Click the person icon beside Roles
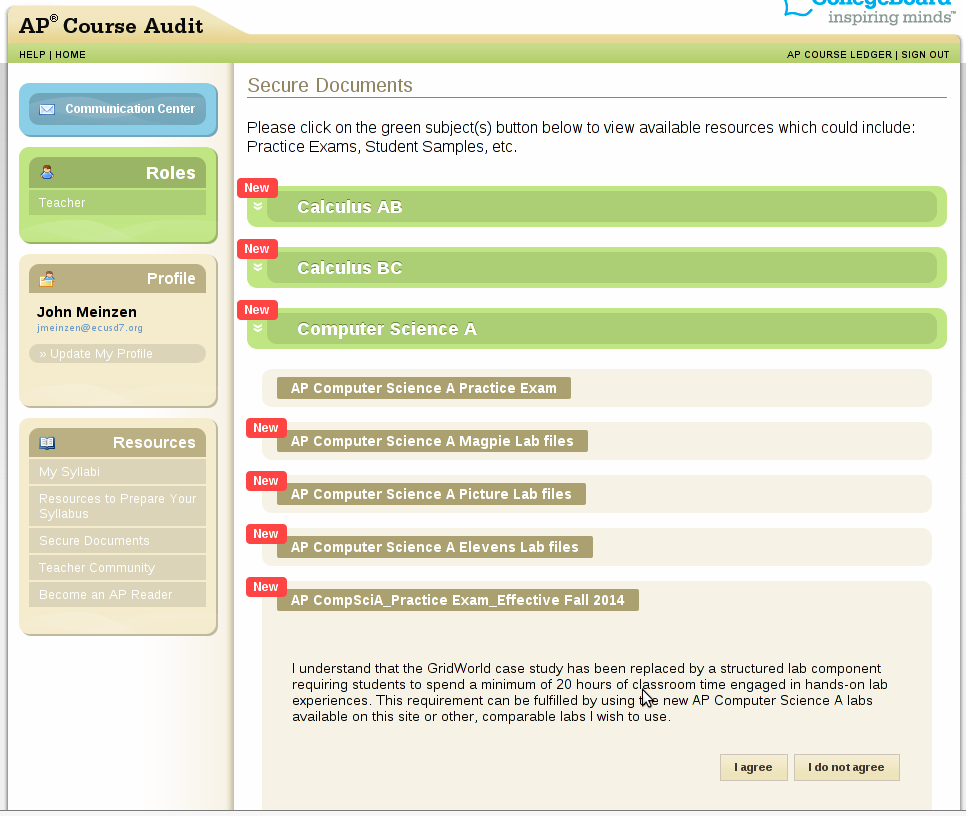The image size is (966, 816). [47, 173]
